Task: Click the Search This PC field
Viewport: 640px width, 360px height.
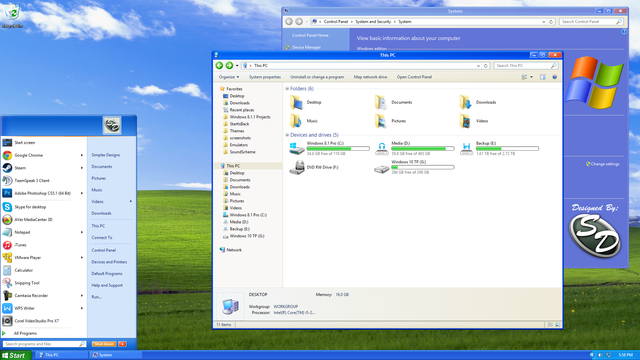Action: (526, 66)
